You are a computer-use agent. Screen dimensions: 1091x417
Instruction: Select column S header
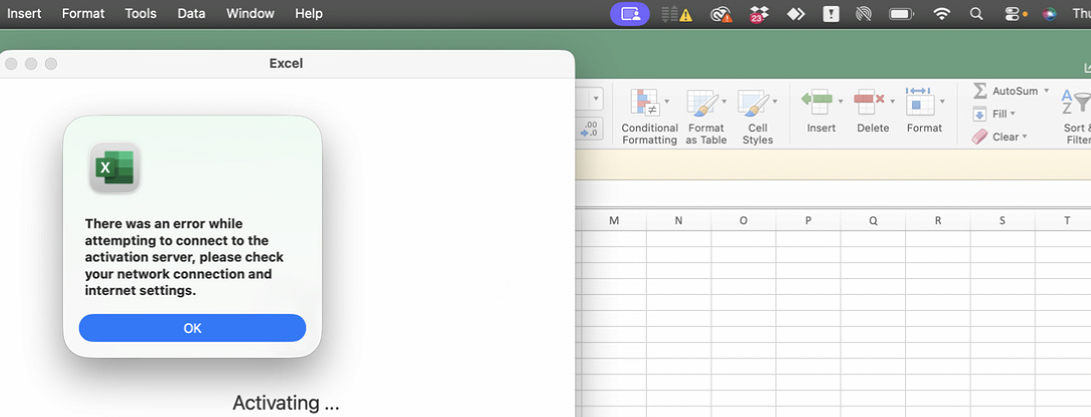[1002, 221]
